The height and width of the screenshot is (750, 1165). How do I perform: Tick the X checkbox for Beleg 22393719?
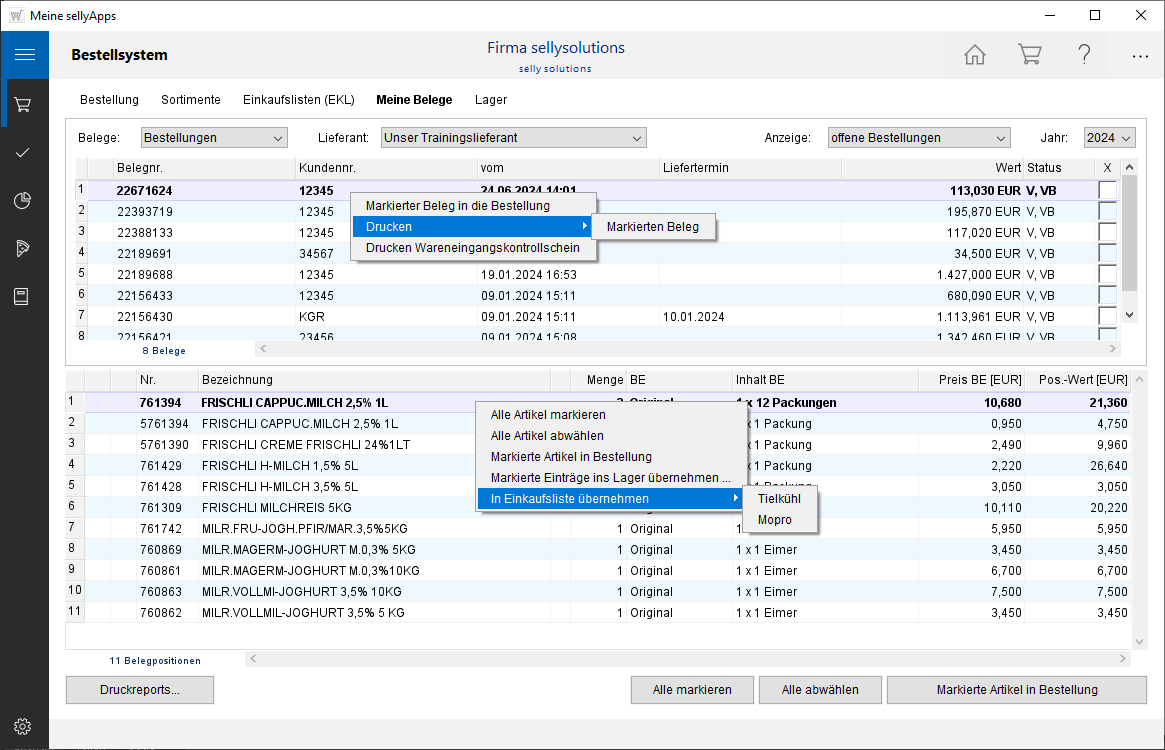click(1107, 211)
